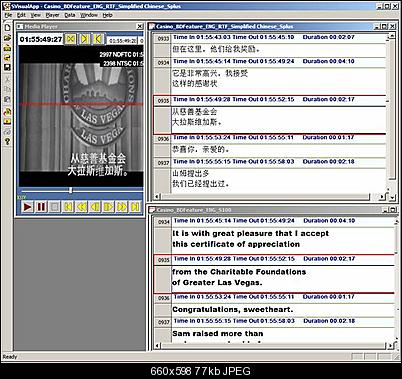Select English subtitle number 0934

click(163, 222)
